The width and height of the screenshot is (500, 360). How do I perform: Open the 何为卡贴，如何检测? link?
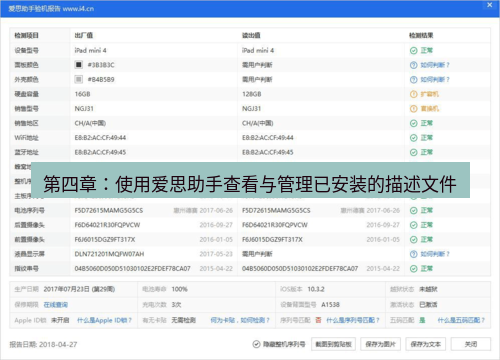(240, 320)
